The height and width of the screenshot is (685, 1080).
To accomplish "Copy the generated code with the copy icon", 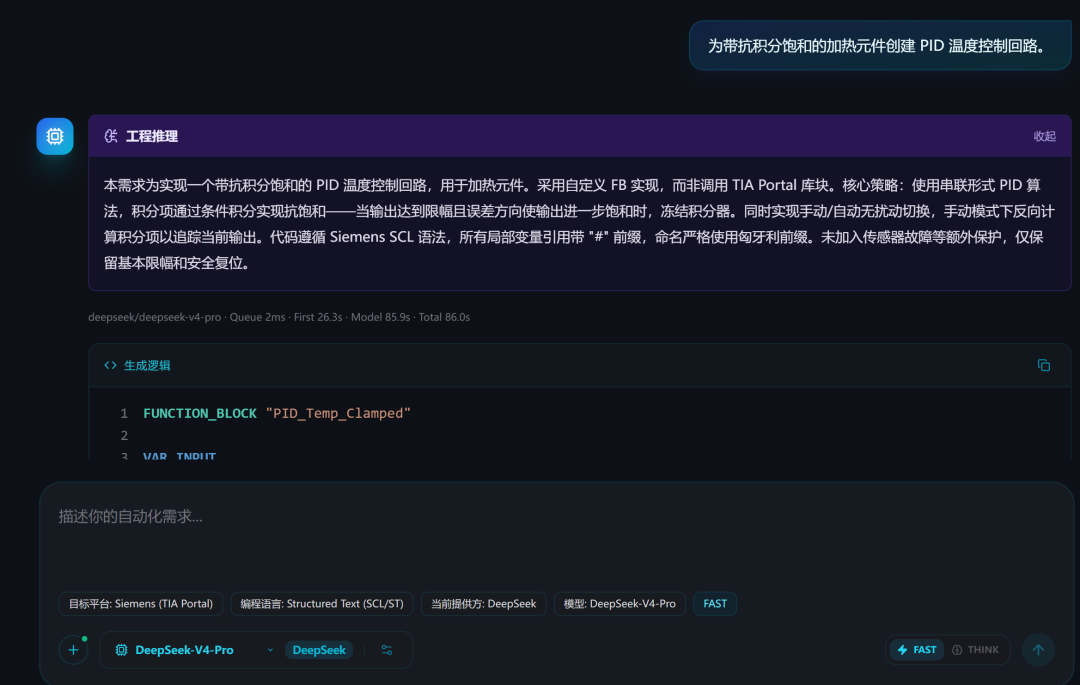I will click(x=1043, y=366).
